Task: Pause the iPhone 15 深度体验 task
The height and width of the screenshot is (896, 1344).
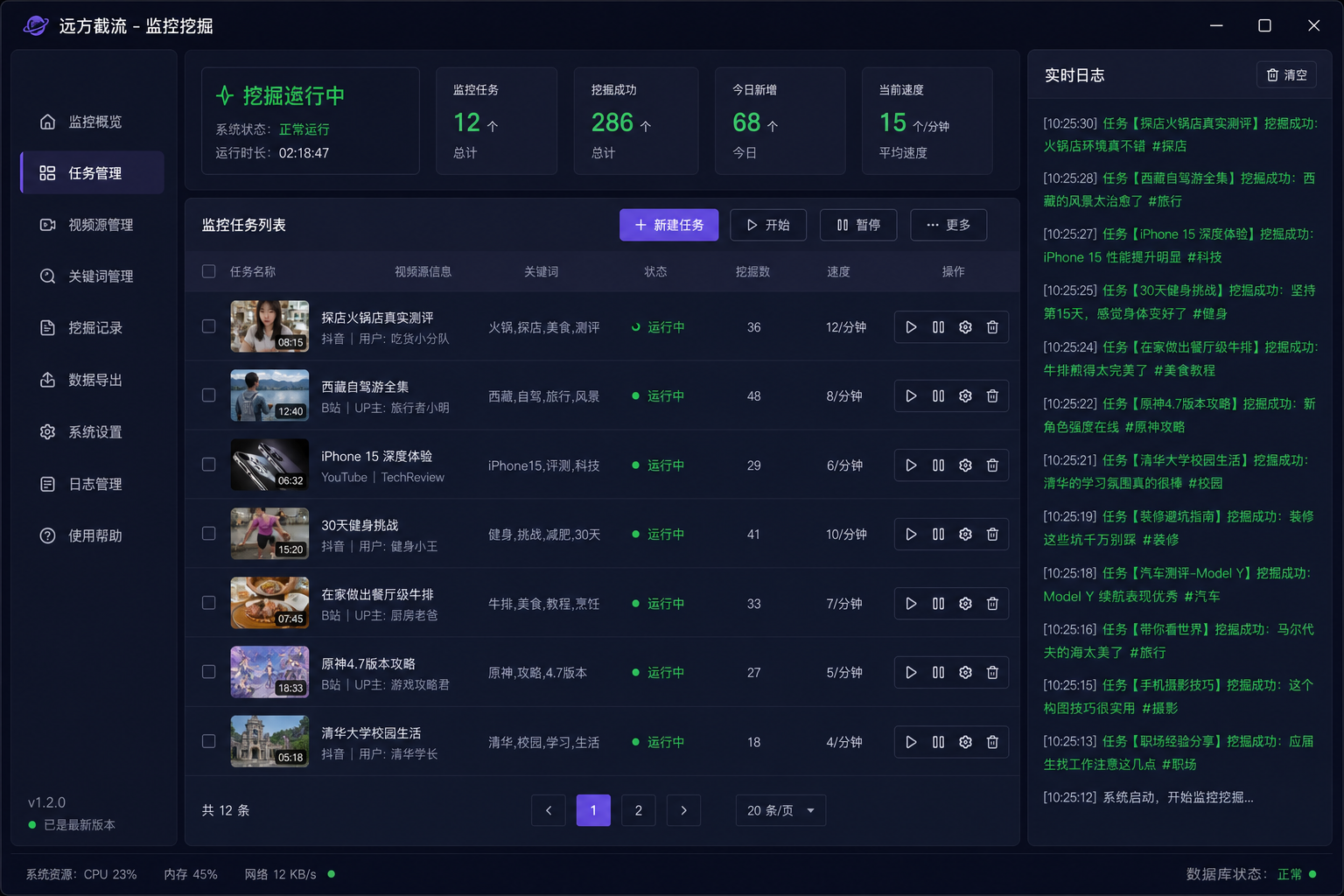Action: pos(938,465)
